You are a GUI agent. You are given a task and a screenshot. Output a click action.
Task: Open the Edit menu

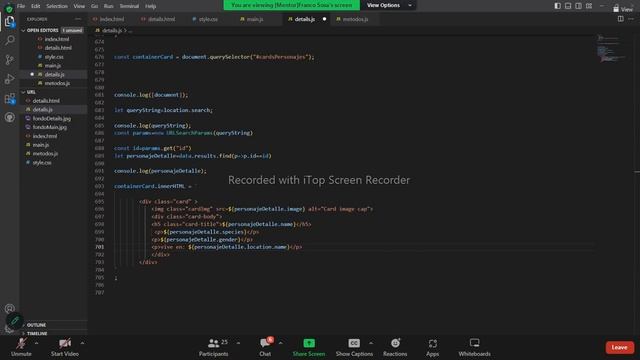tap(36, 6)
